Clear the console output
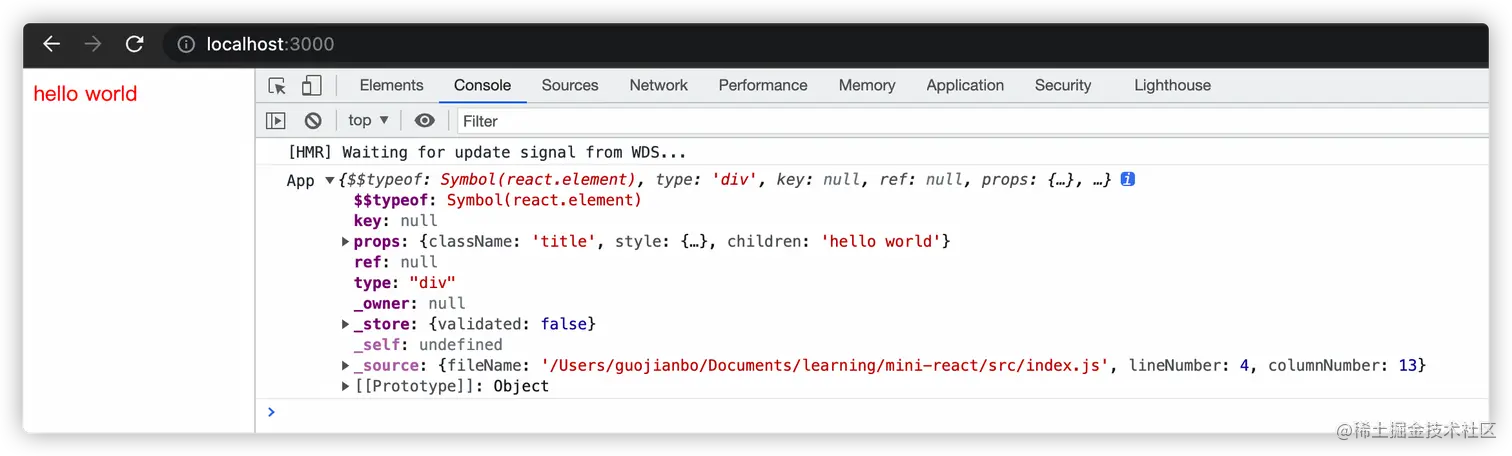The height and width of the screenshot is (456, 1512). (313, 121)
